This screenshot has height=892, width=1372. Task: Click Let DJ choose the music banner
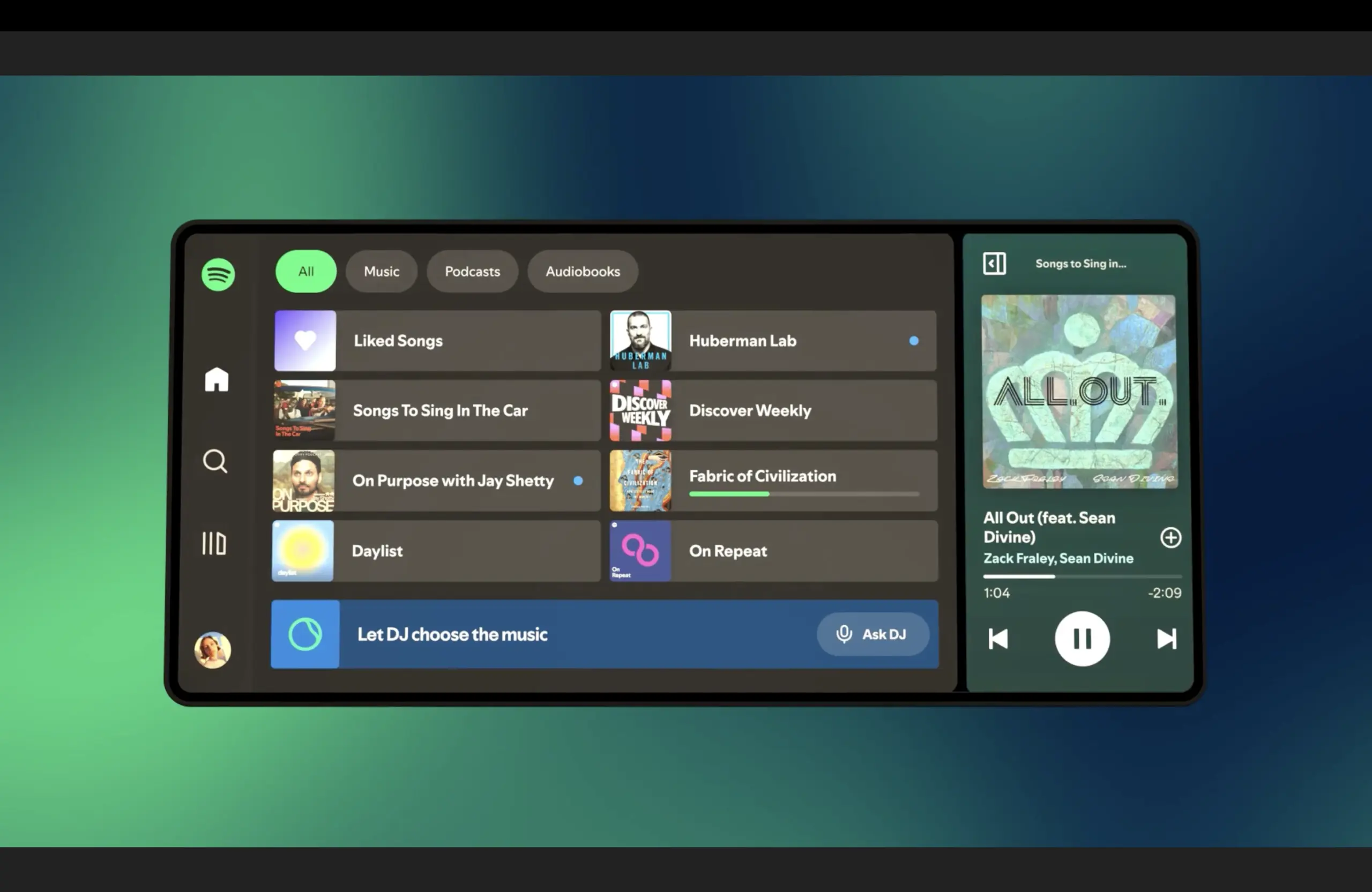click(605, 634)
